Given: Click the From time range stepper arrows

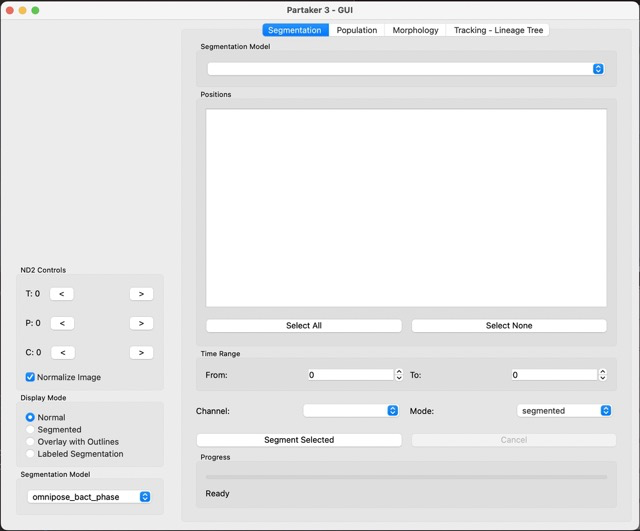Looking at the screenshot, I should pyautogui.click(x=399, y=375).
